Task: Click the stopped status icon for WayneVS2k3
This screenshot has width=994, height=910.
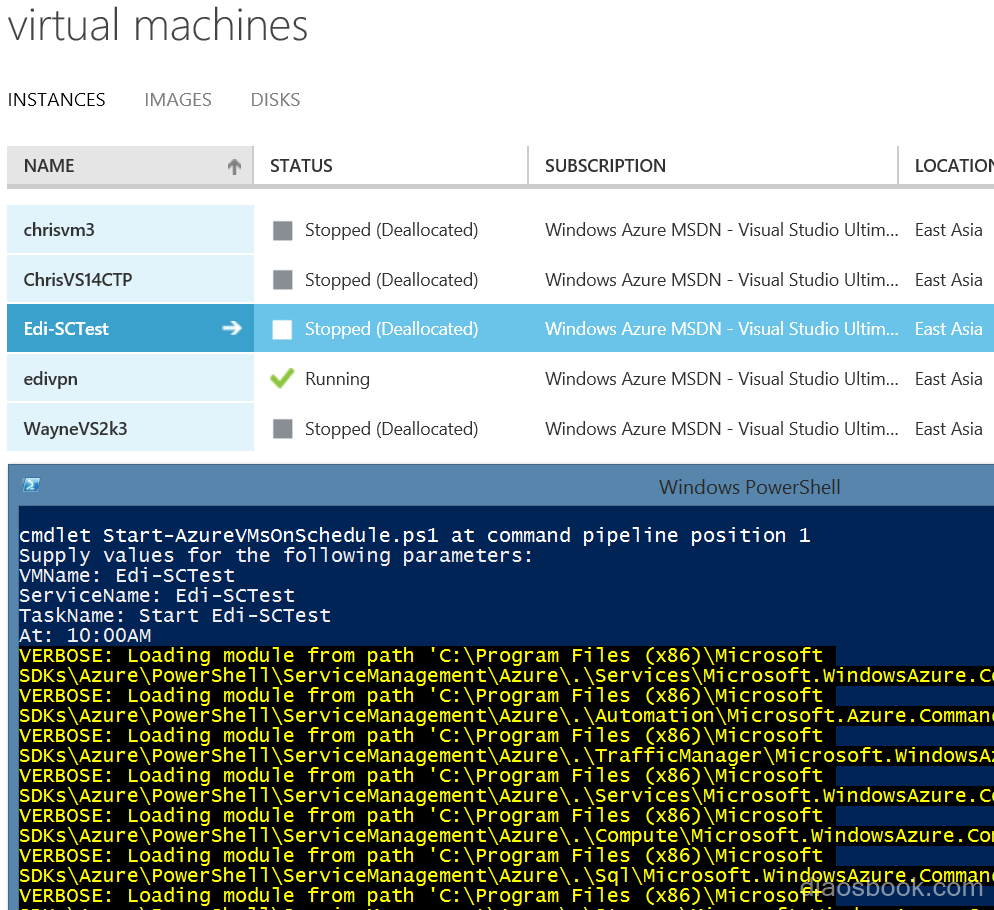Action: (x=283, y=429)
